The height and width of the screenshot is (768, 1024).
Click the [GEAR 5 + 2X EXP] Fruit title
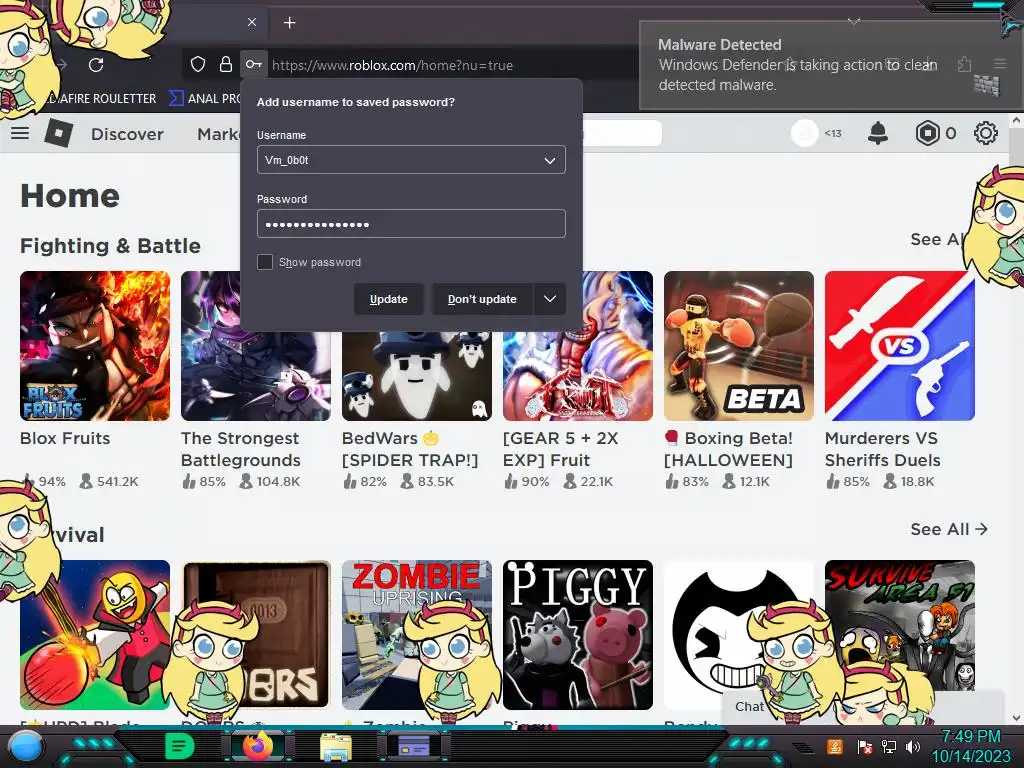(560, 449)
